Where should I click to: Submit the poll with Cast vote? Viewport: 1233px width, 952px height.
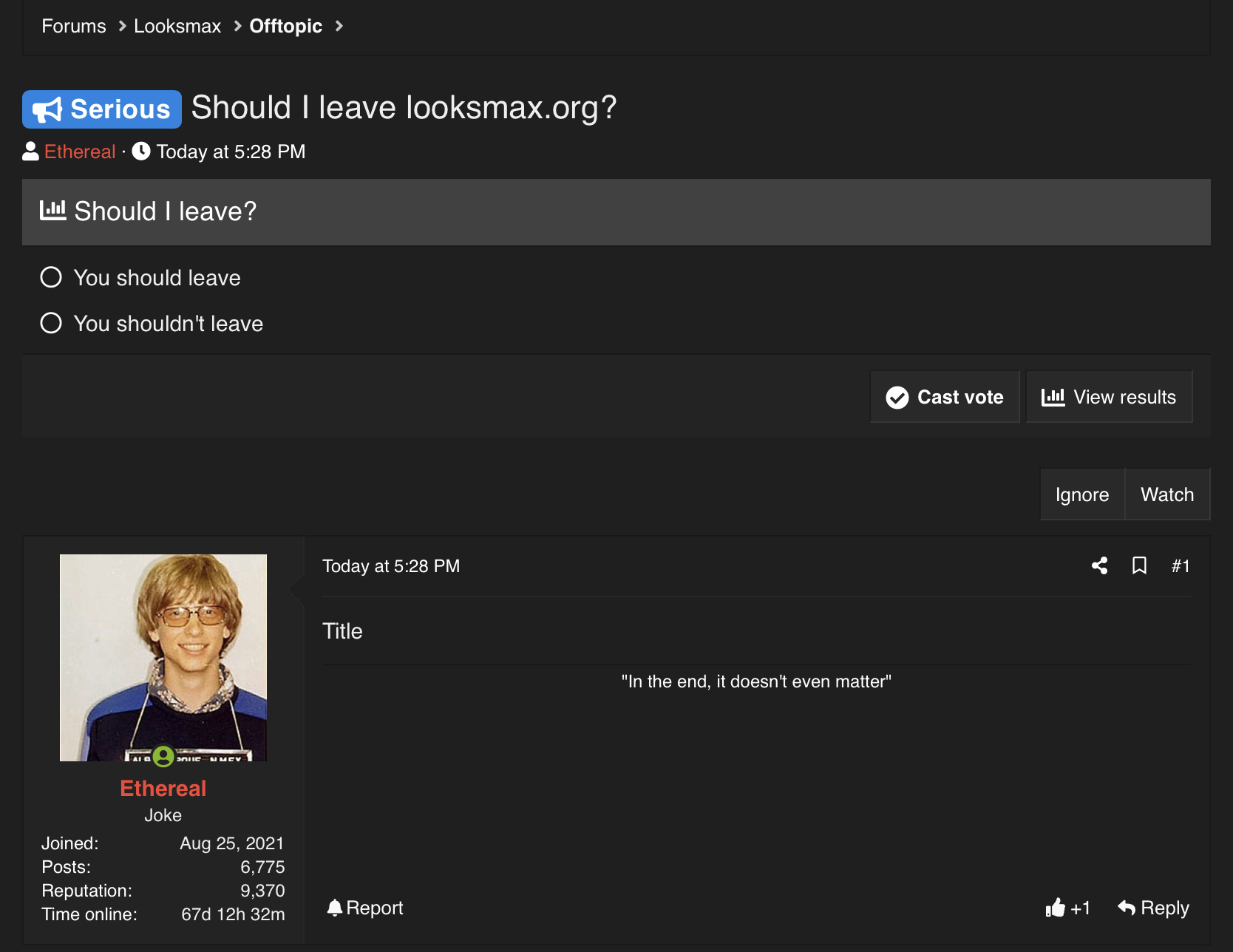(945, 397)
